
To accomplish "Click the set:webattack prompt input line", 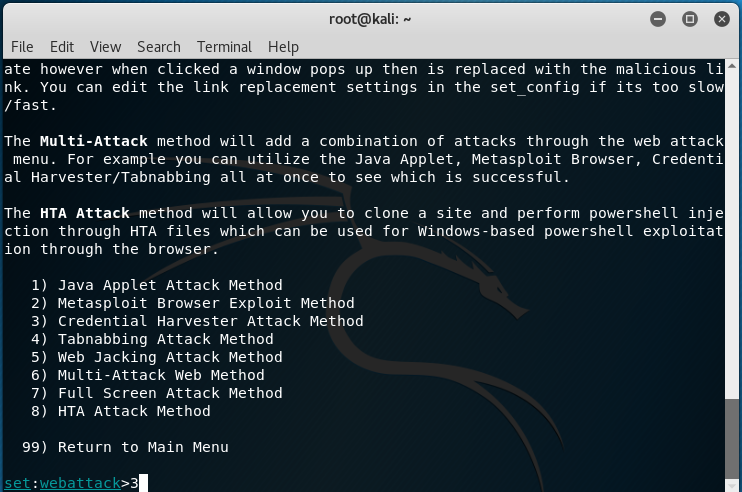I will pos(363,483).
